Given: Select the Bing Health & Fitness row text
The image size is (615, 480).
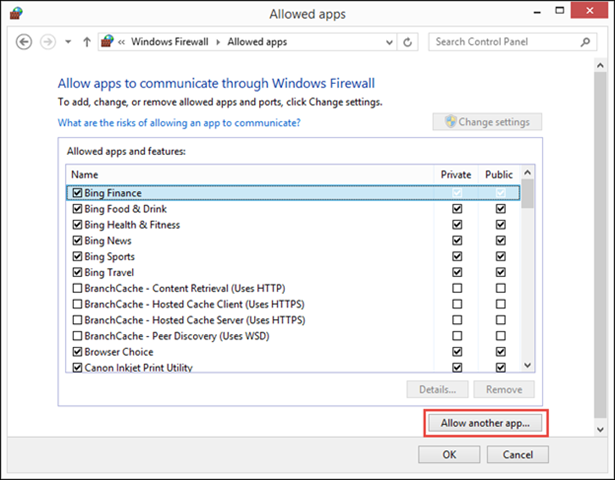Looking at the screenshot, I should coord(132,225).
